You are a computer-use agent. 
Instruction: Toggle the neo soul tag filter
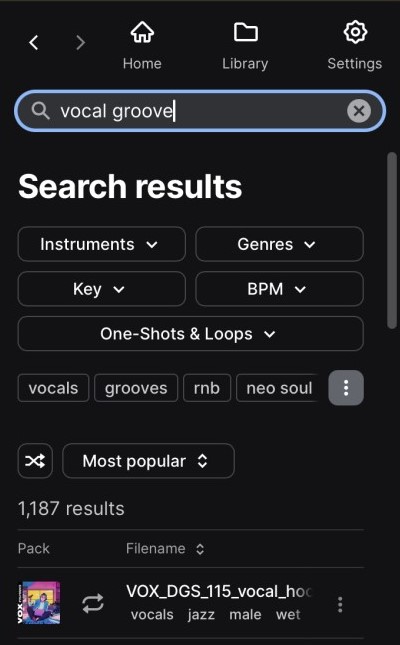click(x=279, y=388)
